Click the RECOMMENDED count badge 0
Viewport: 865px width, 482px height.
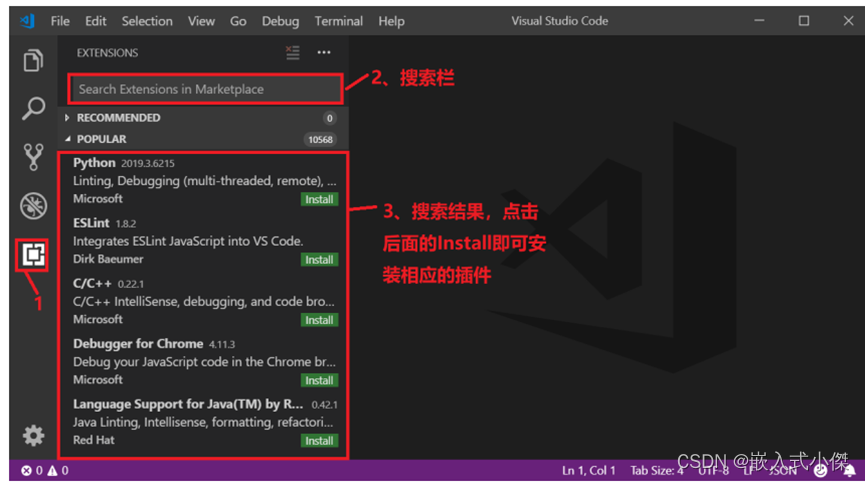pos(329,118)
